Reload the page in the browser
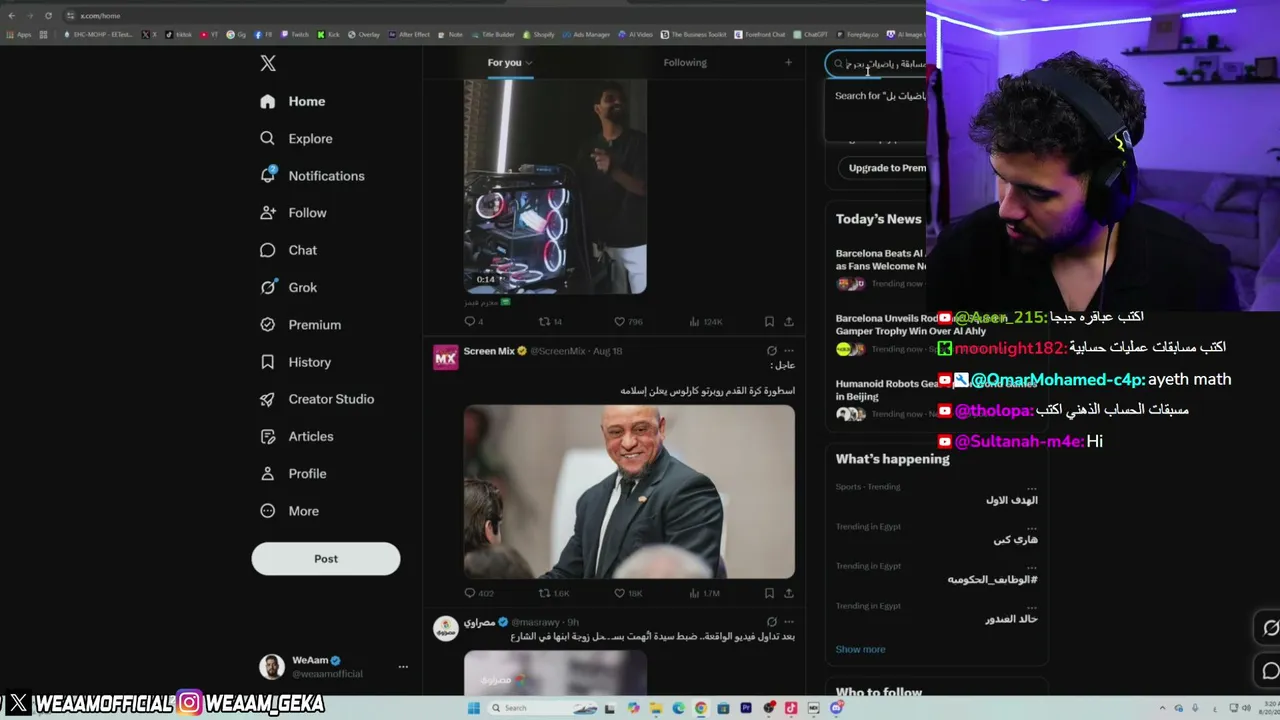Viewport: 1280px width, 720px height. 48,16
